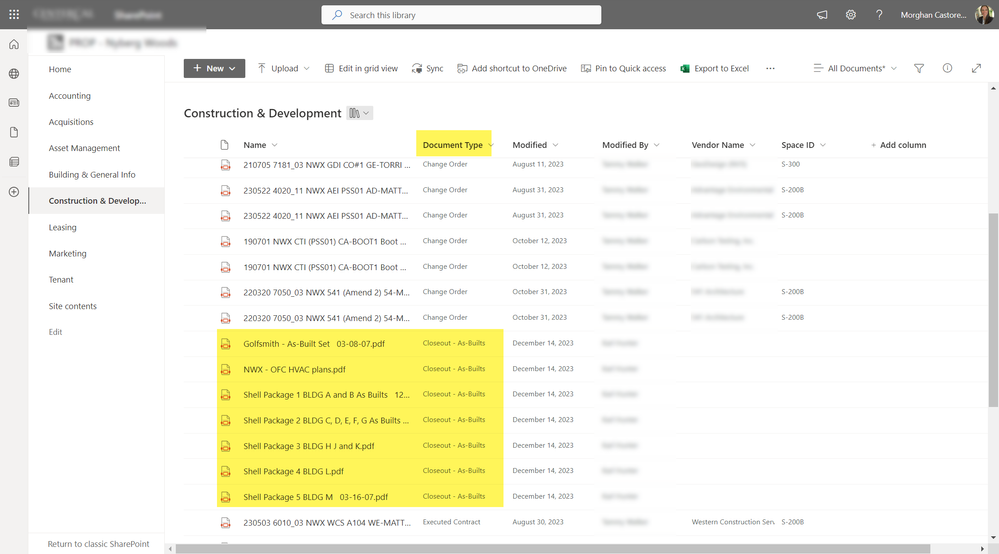The image size is (999, 554).
Task: Click the Search this library field
Action: click(x=461, y=15)
